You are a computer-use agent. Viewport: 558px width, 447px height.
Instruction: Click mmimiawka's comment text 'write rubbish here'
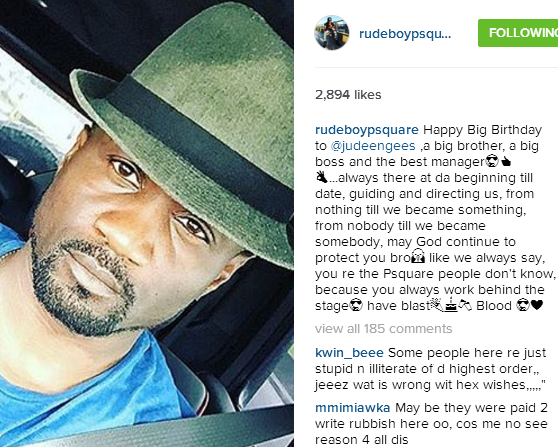coord(372,424)
